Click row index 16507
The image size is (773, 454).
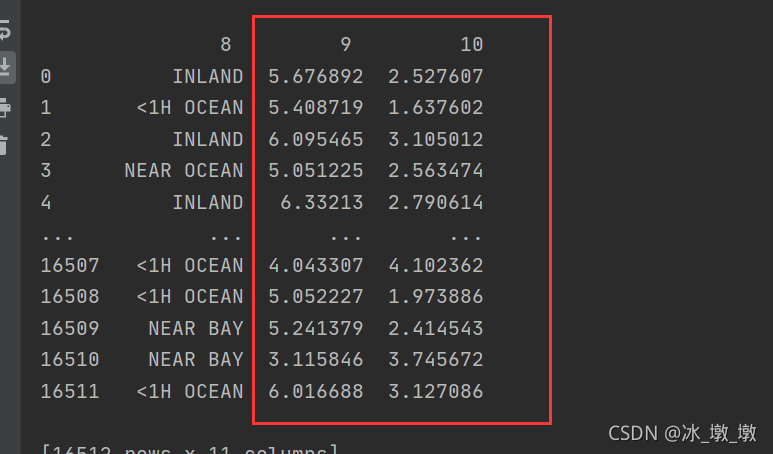[70, 266]
